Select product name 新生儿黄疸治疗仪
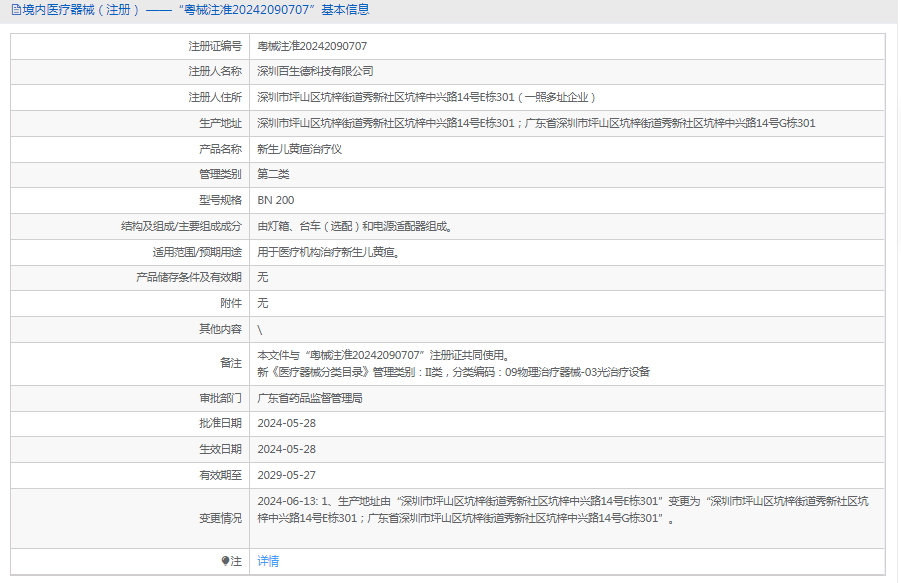901x583 pixels. [299, 149]
